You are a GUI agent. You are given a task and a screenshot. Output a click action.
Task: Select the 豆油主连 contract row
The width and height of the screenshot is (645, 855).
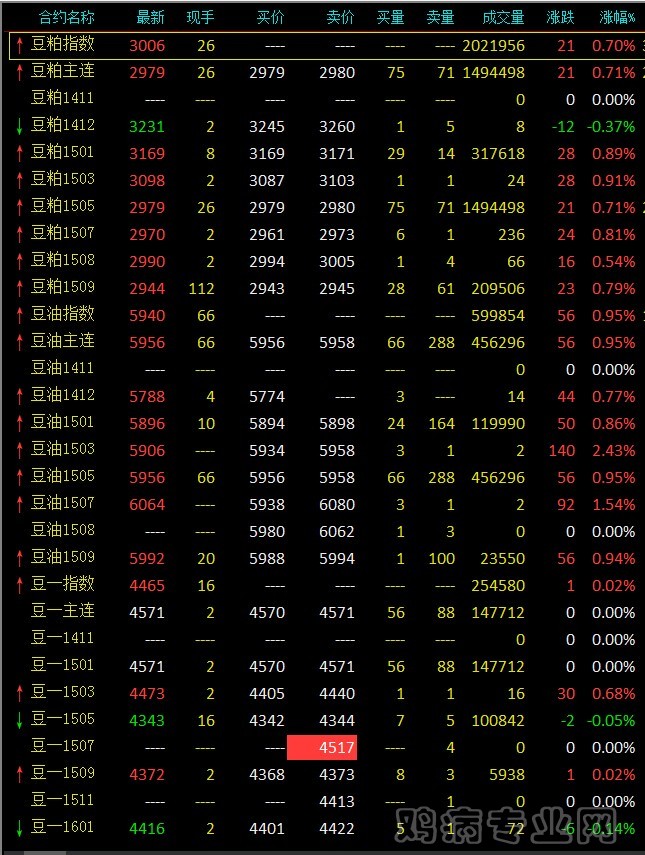pos(326,342)
